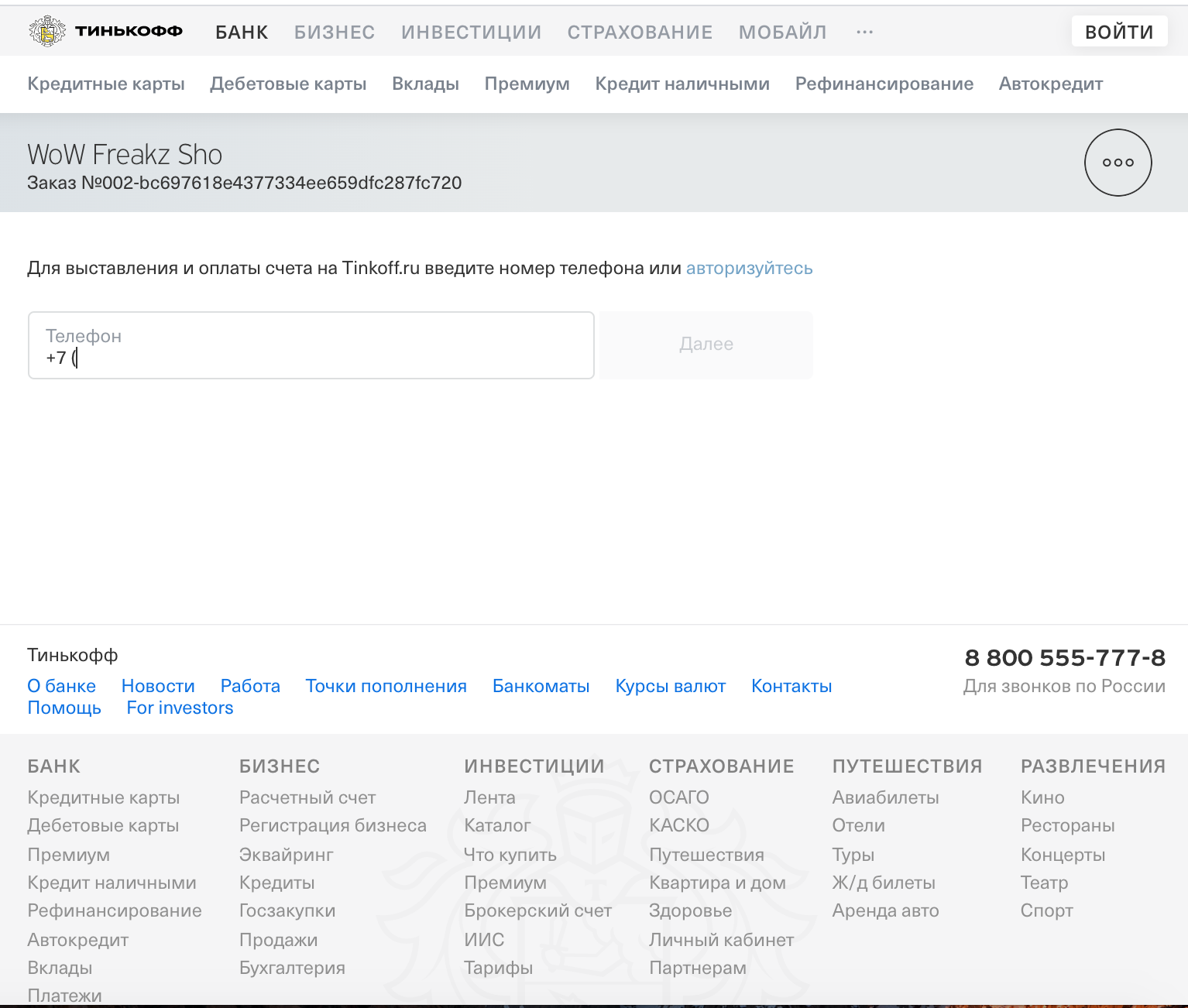Open Рестораны footer link

coord(1068,825)
